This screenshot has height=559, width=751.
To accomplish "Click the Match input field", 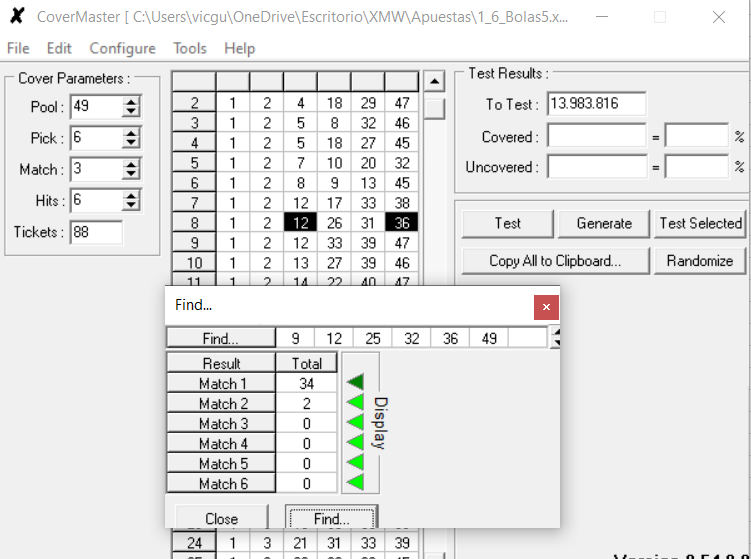I will point(97,169).
